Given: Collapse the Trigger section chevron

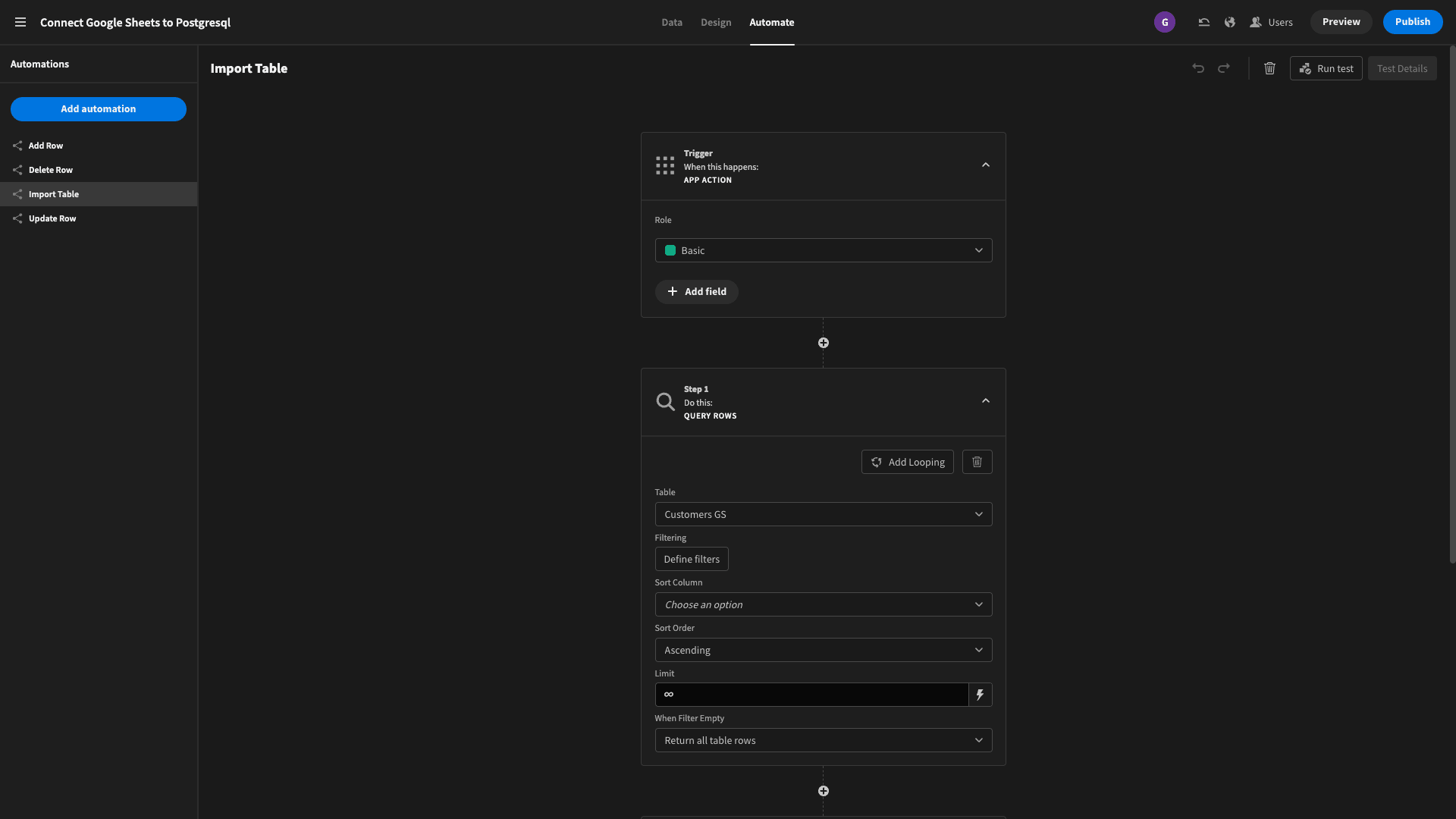Looking at the screenshot, I should click(985, 165).
